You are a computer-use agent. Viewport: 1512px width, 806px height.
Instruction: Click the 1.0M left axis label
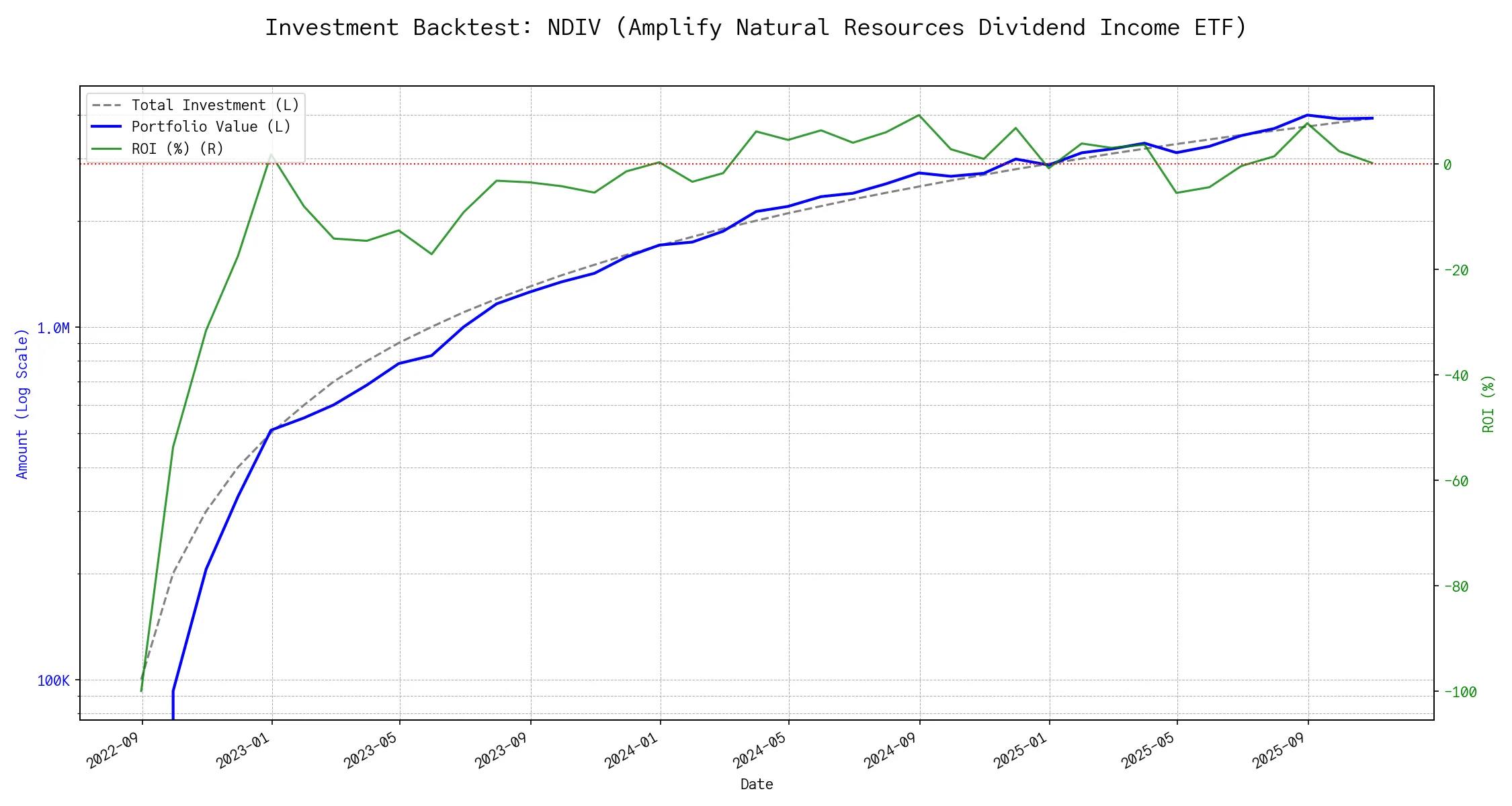[x=53, y=328]
